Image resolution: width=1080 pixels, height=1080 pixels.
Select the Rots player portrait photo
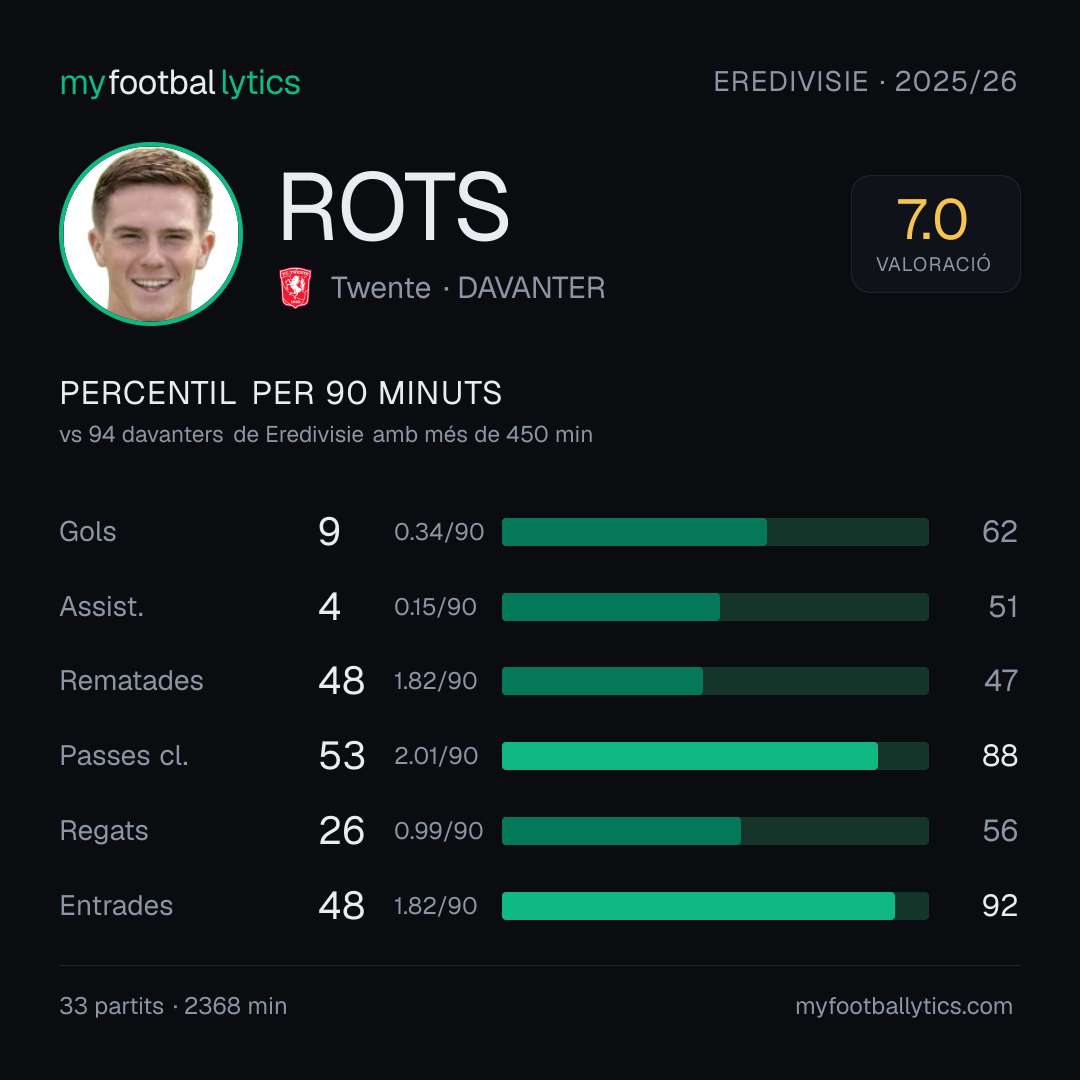click(151, 233)
